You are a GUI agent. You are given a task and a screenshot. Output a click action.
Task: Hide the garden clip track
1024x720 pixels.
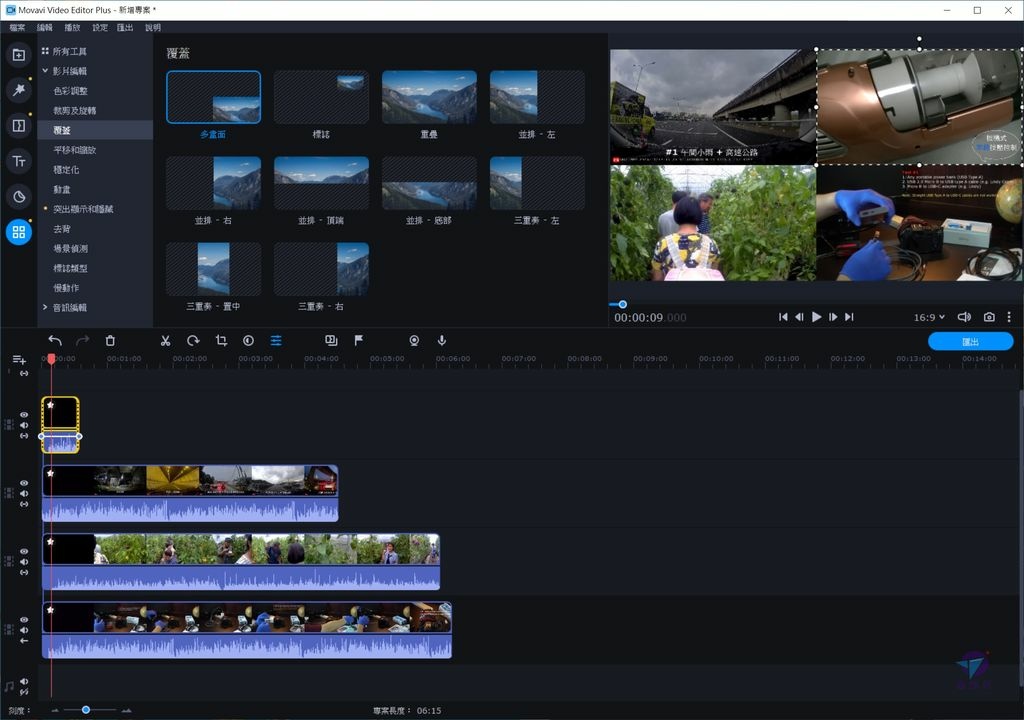coord(24,551)
